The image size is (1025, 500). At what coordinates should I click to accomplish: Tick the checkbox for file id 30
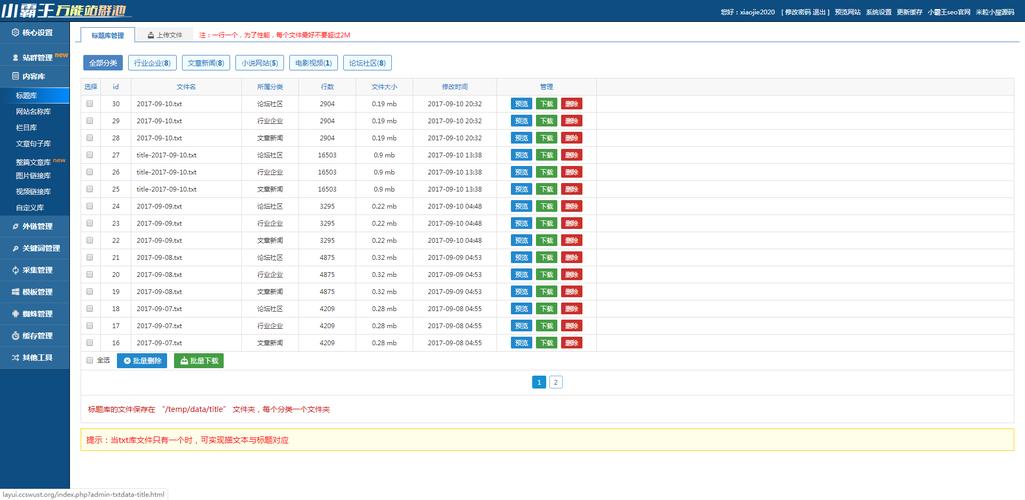pos(90,104)
